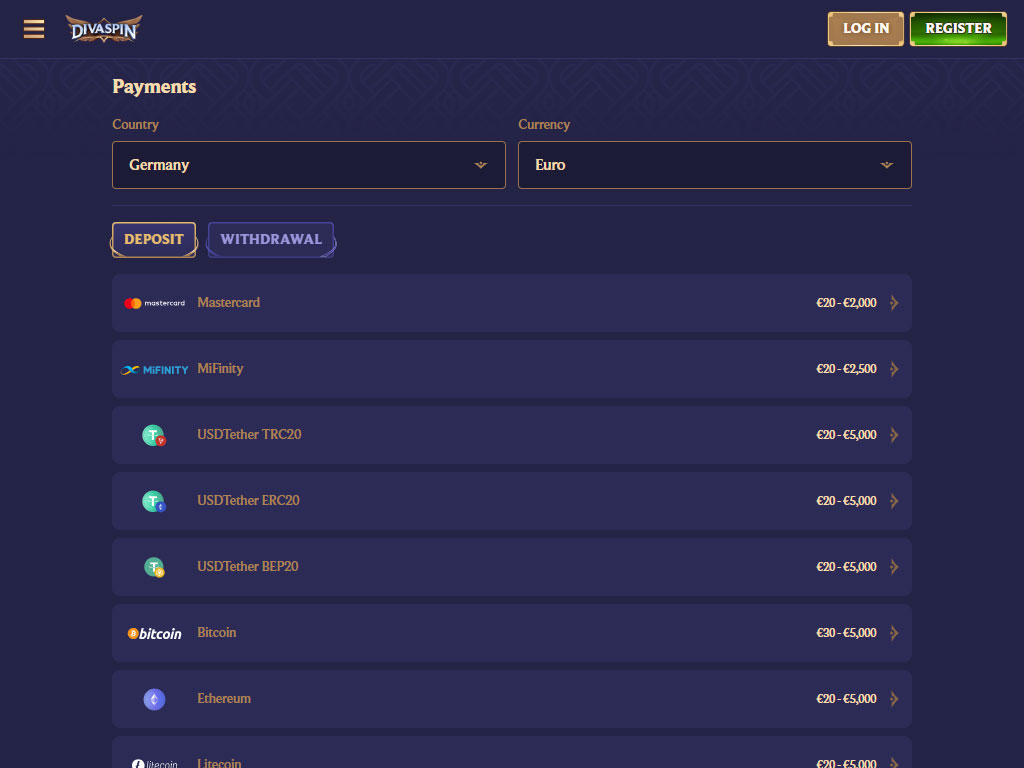Expand the Ethereum row arrow

[894, 699]
